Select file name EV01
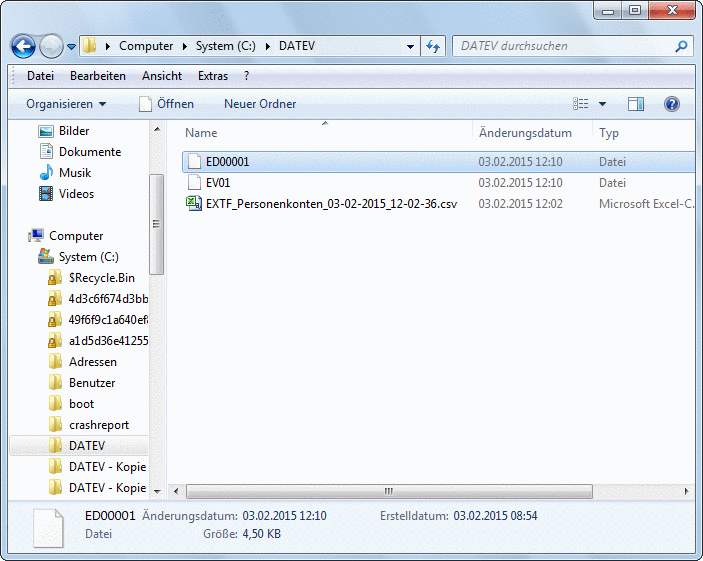The image size is (703, 561). pos(218,183)
